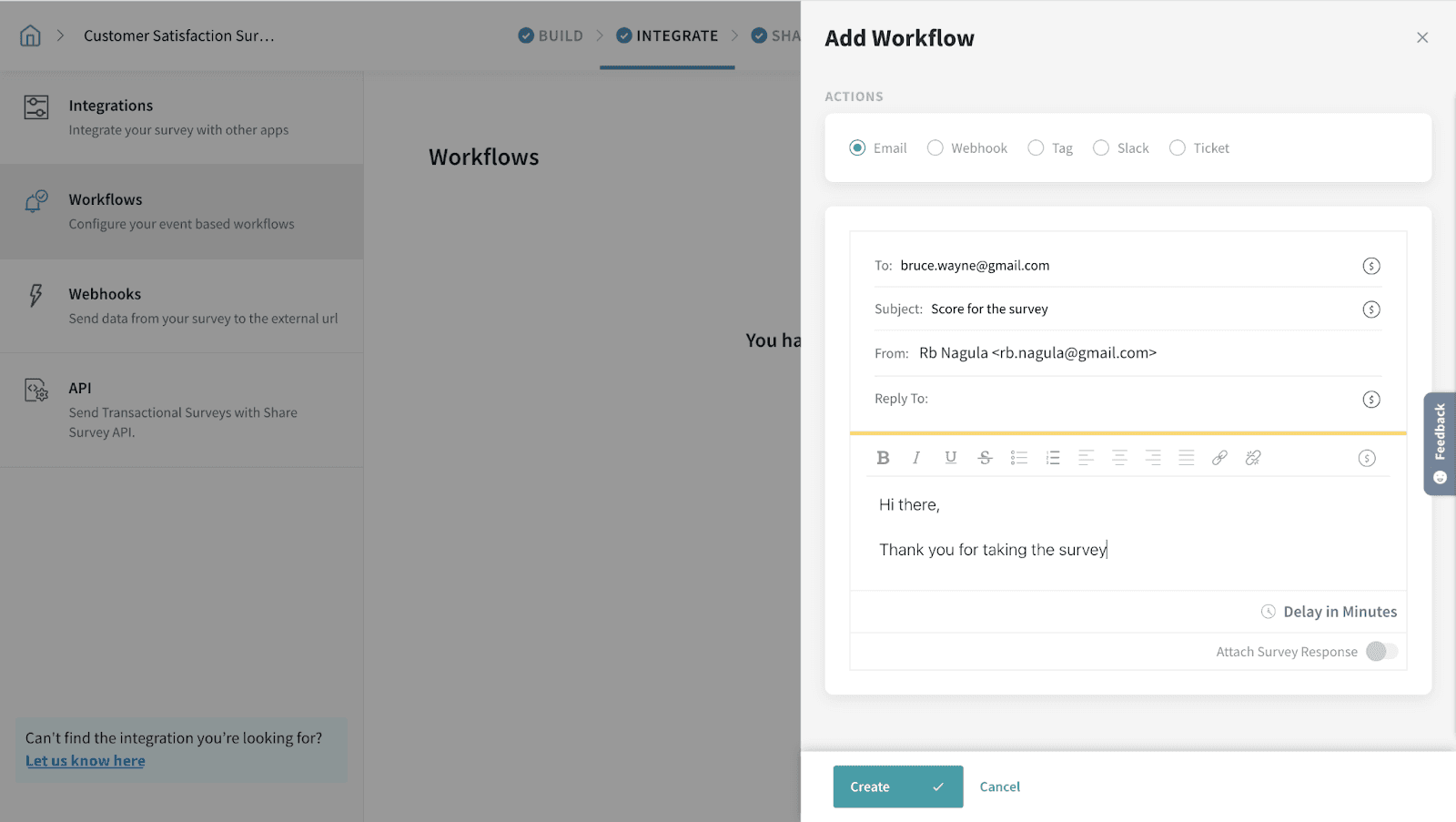Switch to the BUILD step tab
The width and height of the screenshot is (1456, 822).
pyautogui.click(x=551, y=36)
